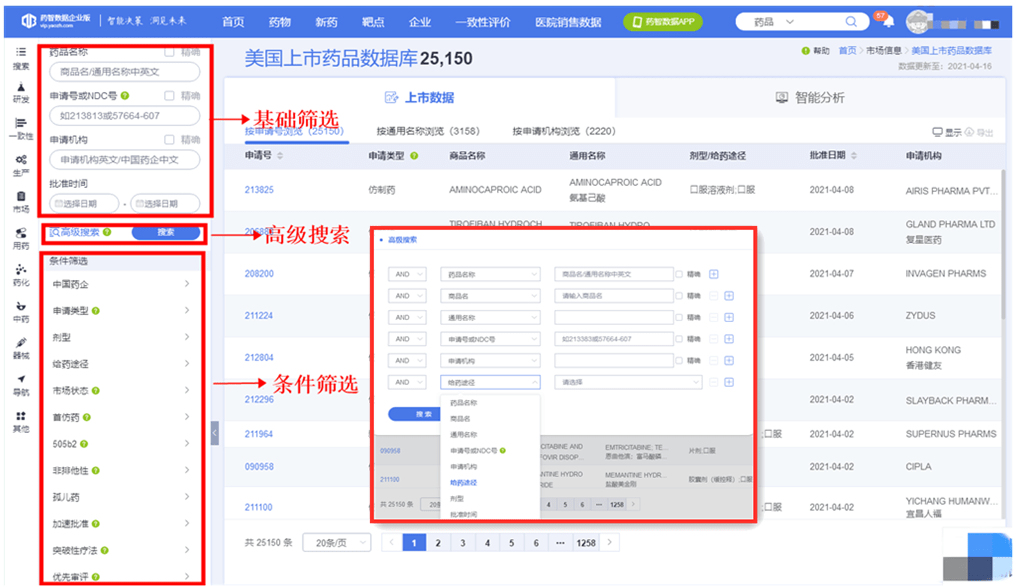Enable 精确 in the advanced search 申请机构 row
Screen dimensions: 1020x587
(x=679, y=360)
